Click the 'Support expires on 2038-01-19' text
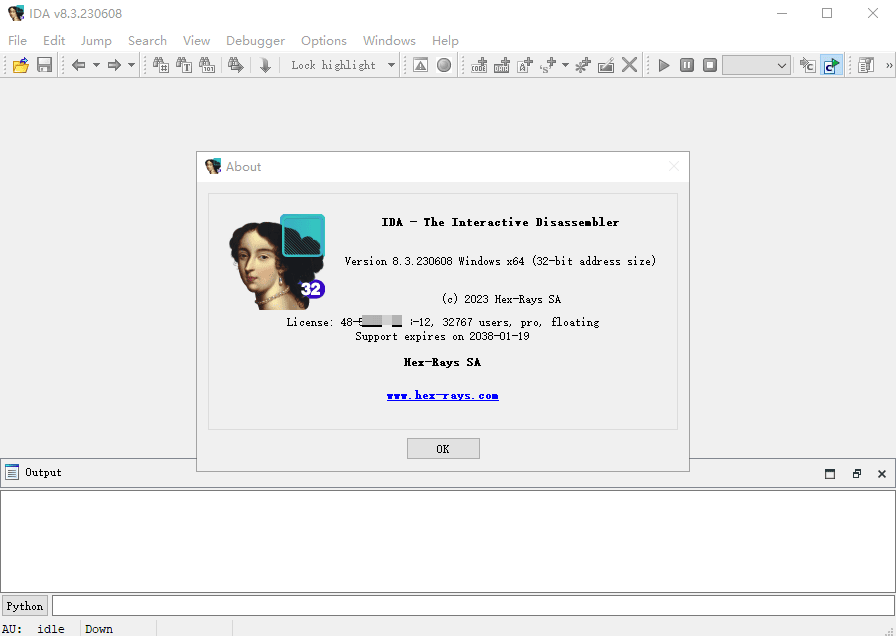 442,336
